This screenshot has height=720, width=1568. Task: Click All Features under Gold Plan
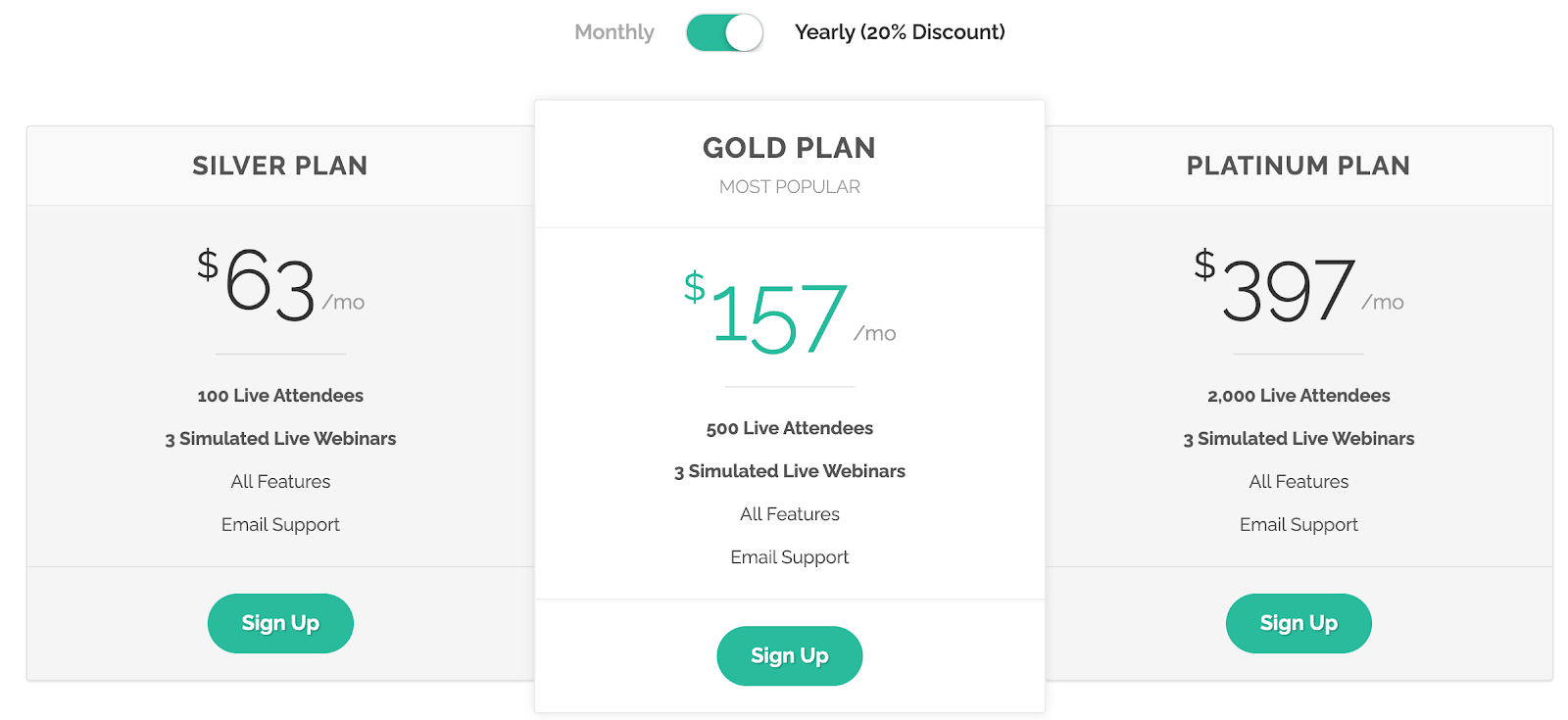[x=790, y=514]
